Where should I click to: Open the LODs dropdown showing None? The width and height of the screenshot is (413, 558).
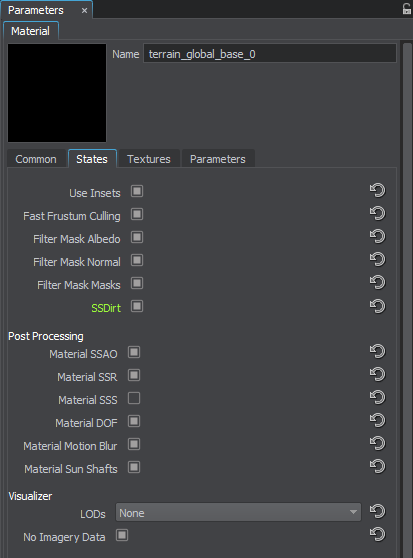[238, 512]
